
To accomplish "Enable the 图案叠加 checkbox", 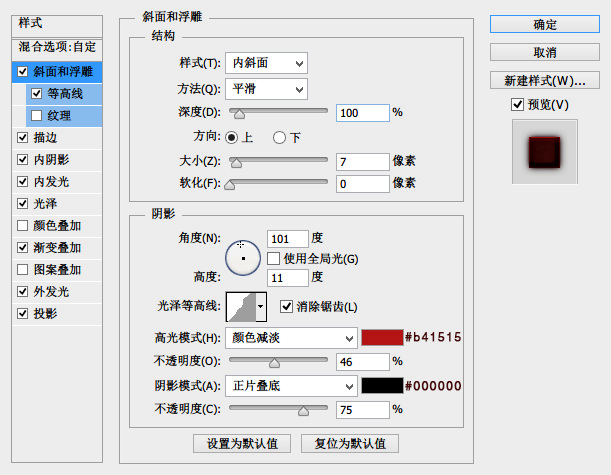I will [23, 270].
